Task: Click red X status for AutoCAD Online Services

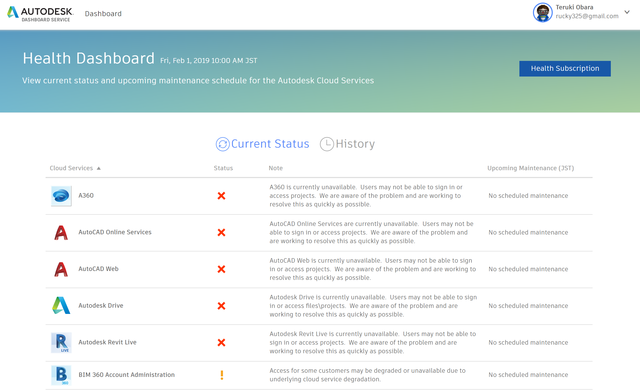Action: (x=221, y=233)
